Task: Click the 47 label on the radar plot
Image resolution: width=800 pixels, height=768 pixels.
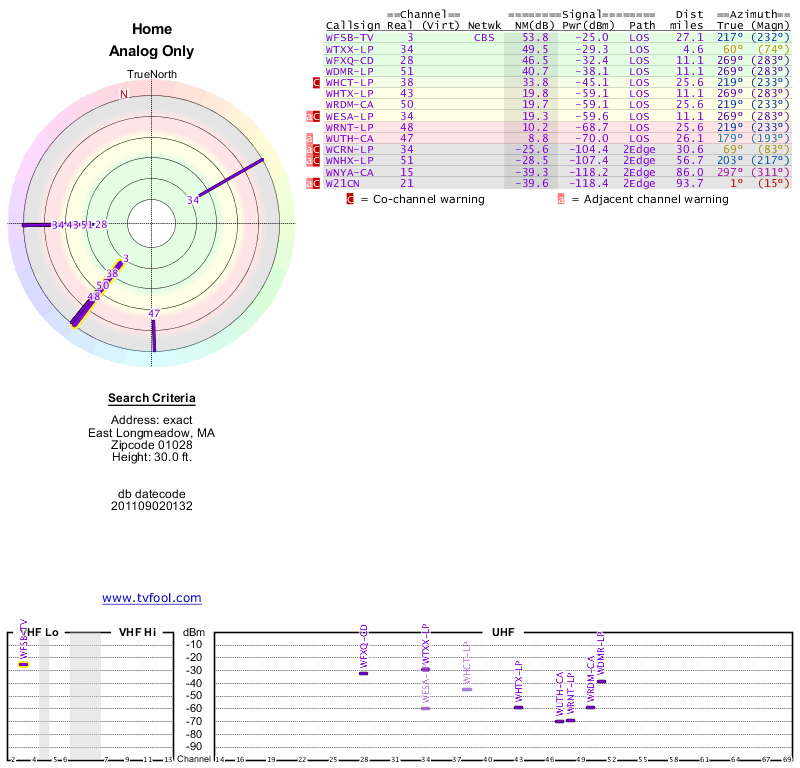Action: click(154, 314)
